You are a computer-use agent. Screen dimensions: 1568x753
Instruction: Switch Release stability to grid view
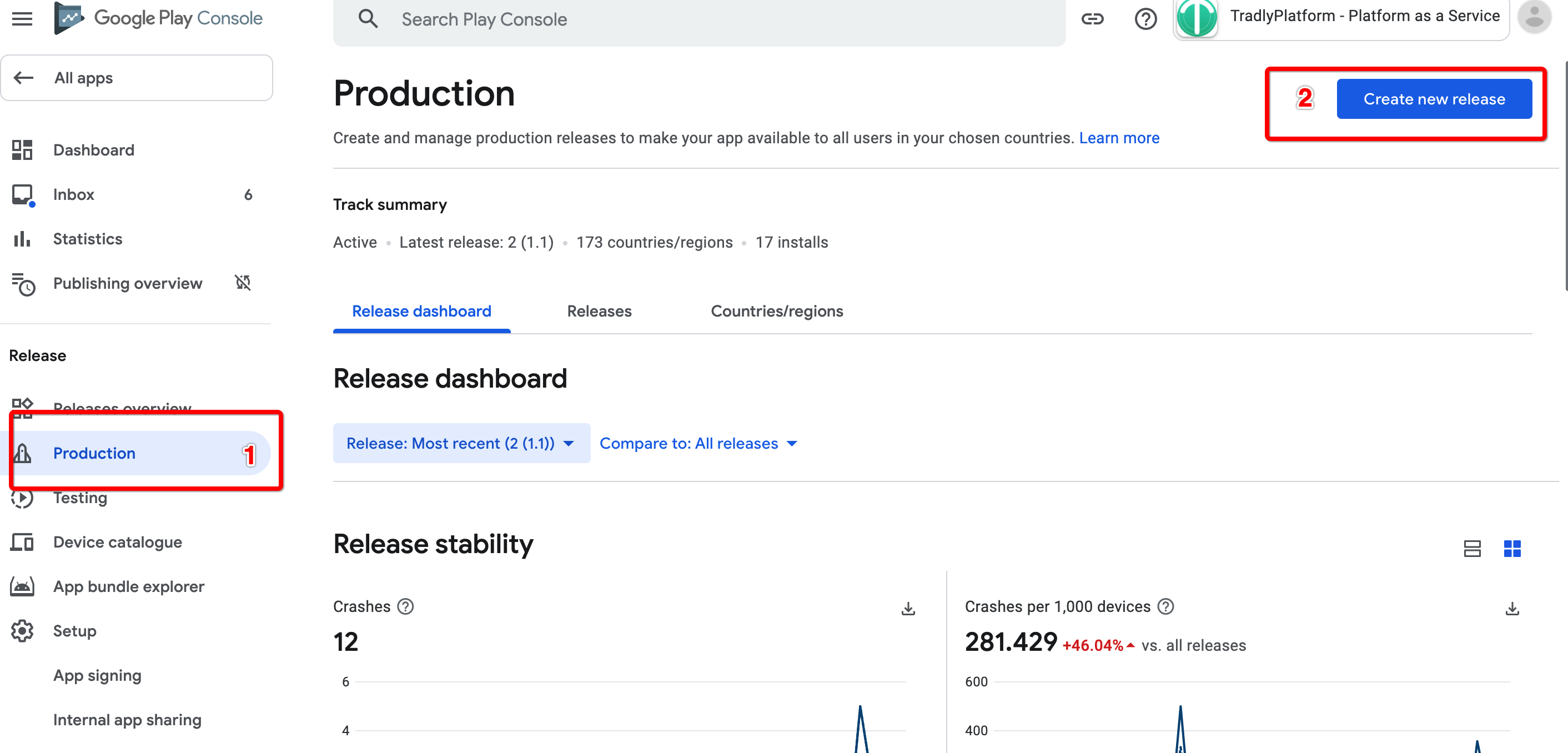(1512, 549)
